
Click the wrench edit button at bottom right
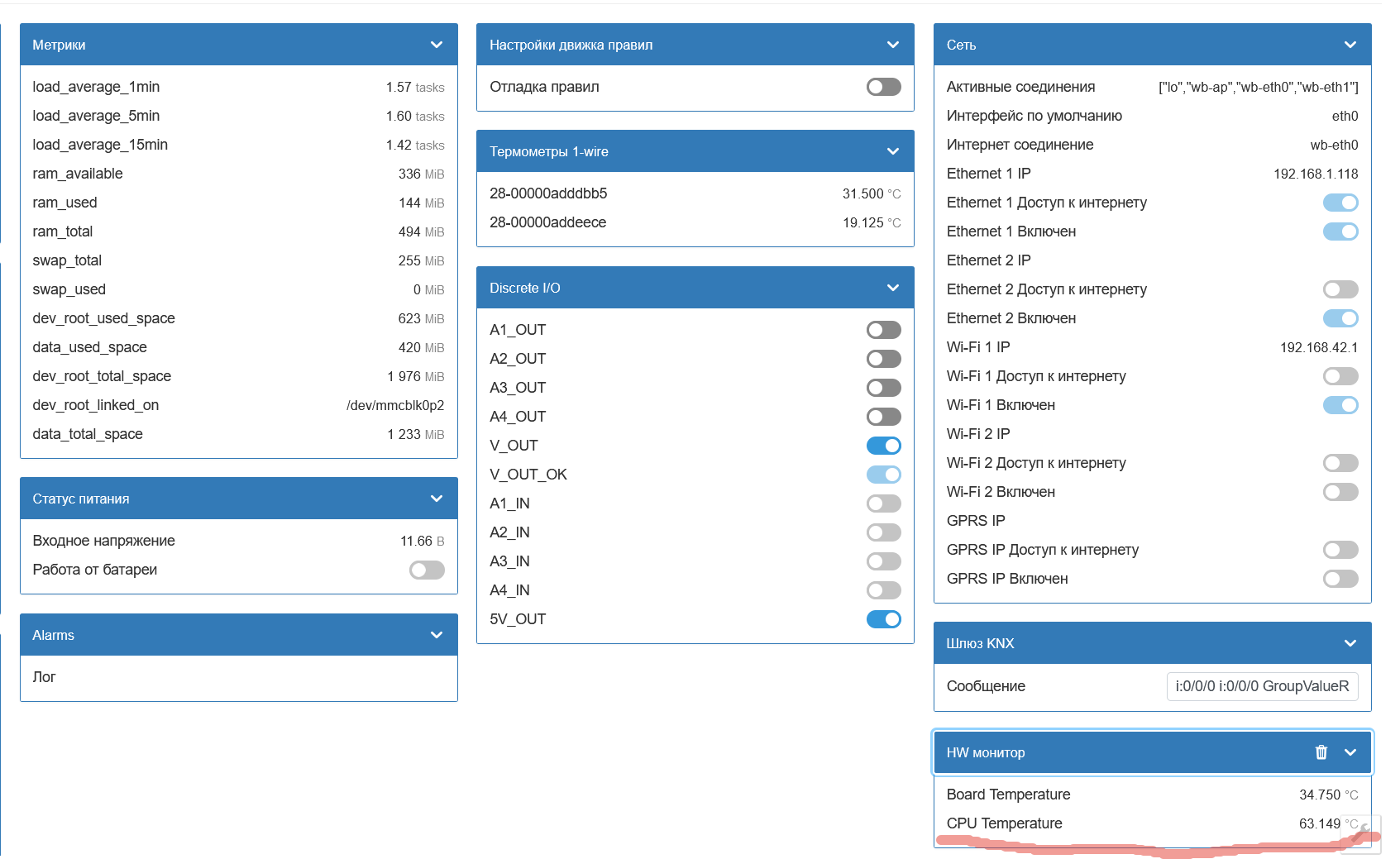pos(1364,833)
